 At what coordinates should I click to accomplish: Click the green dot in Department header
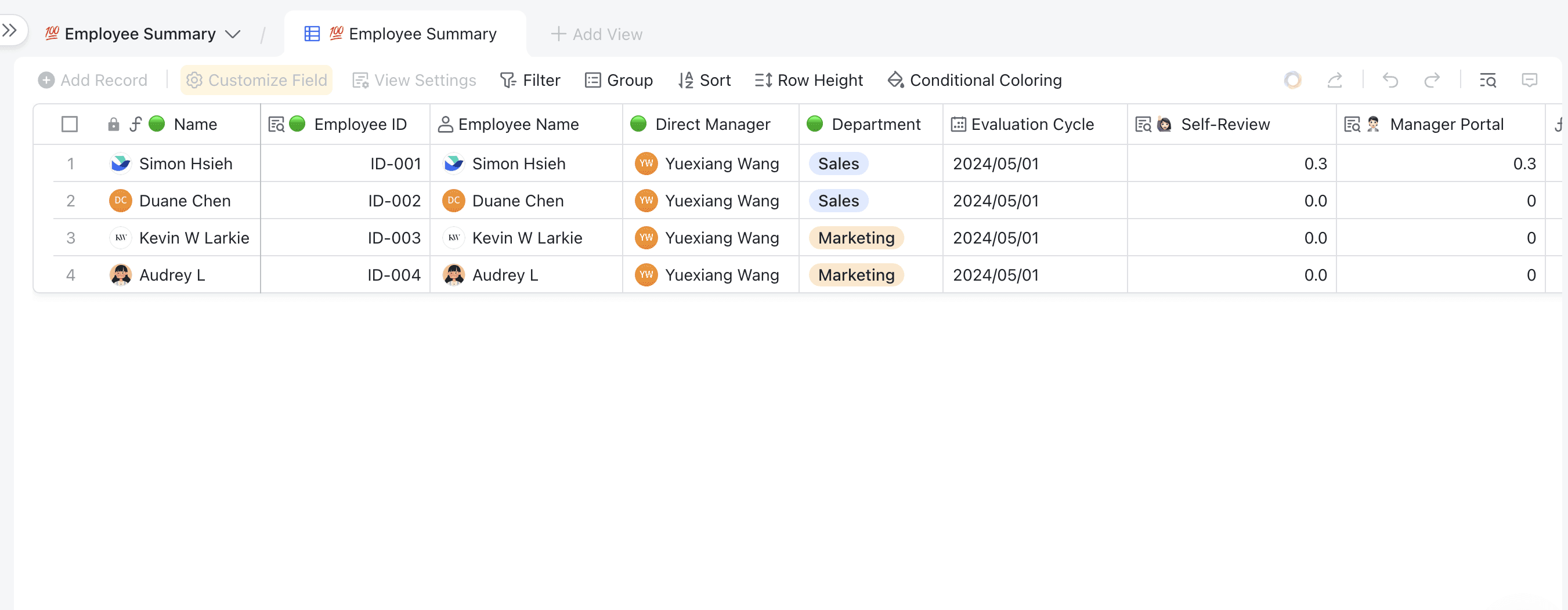click(x=814, y=124)
